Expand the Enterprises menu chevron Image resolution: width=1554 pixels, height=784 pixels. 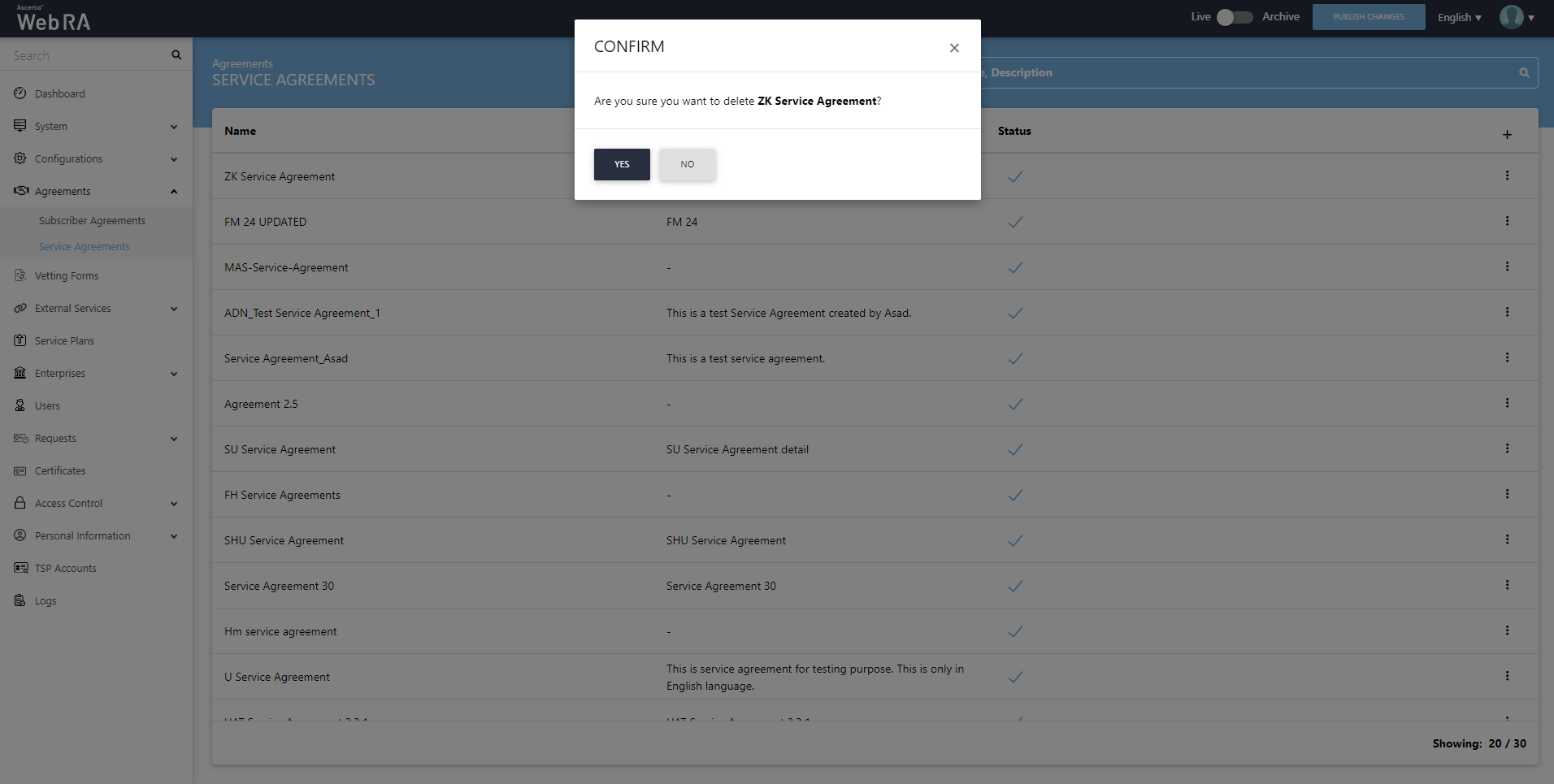point(174,374)
